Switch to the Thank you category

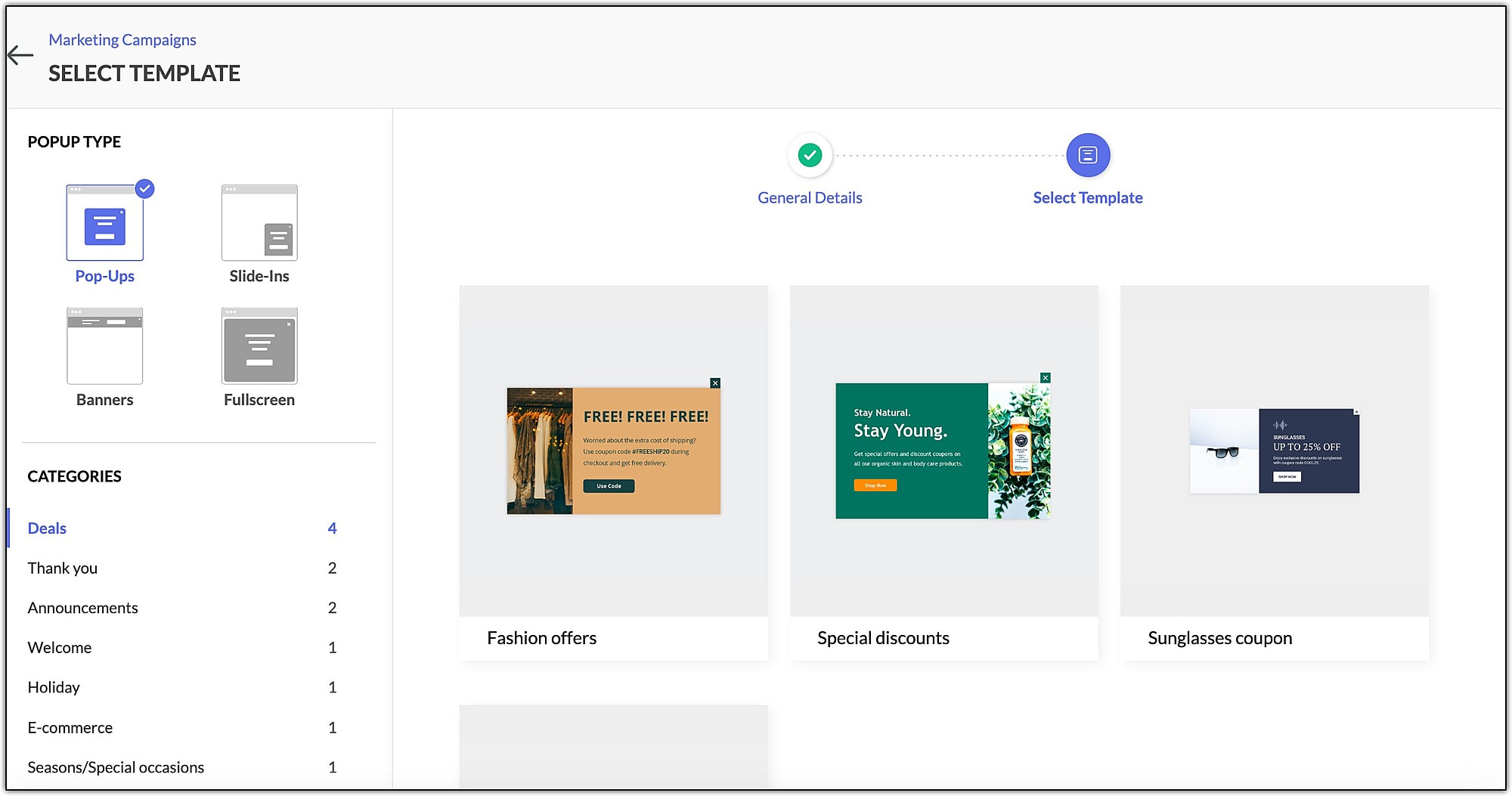182,568
